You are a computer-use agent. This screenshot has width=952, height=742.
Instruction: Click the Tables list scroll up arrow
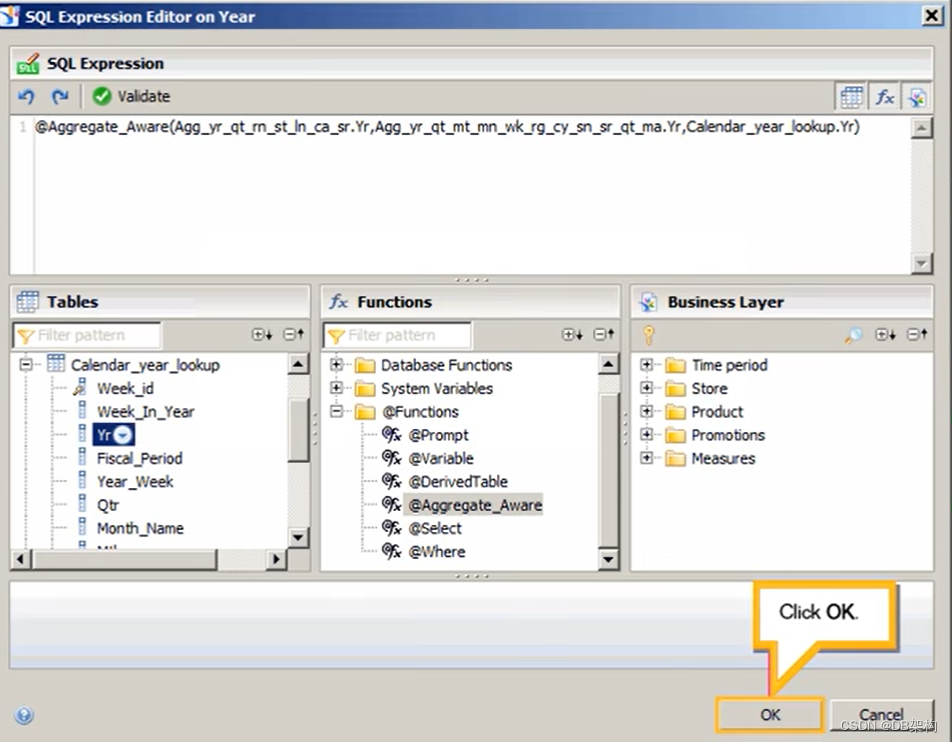pos(298,364)
